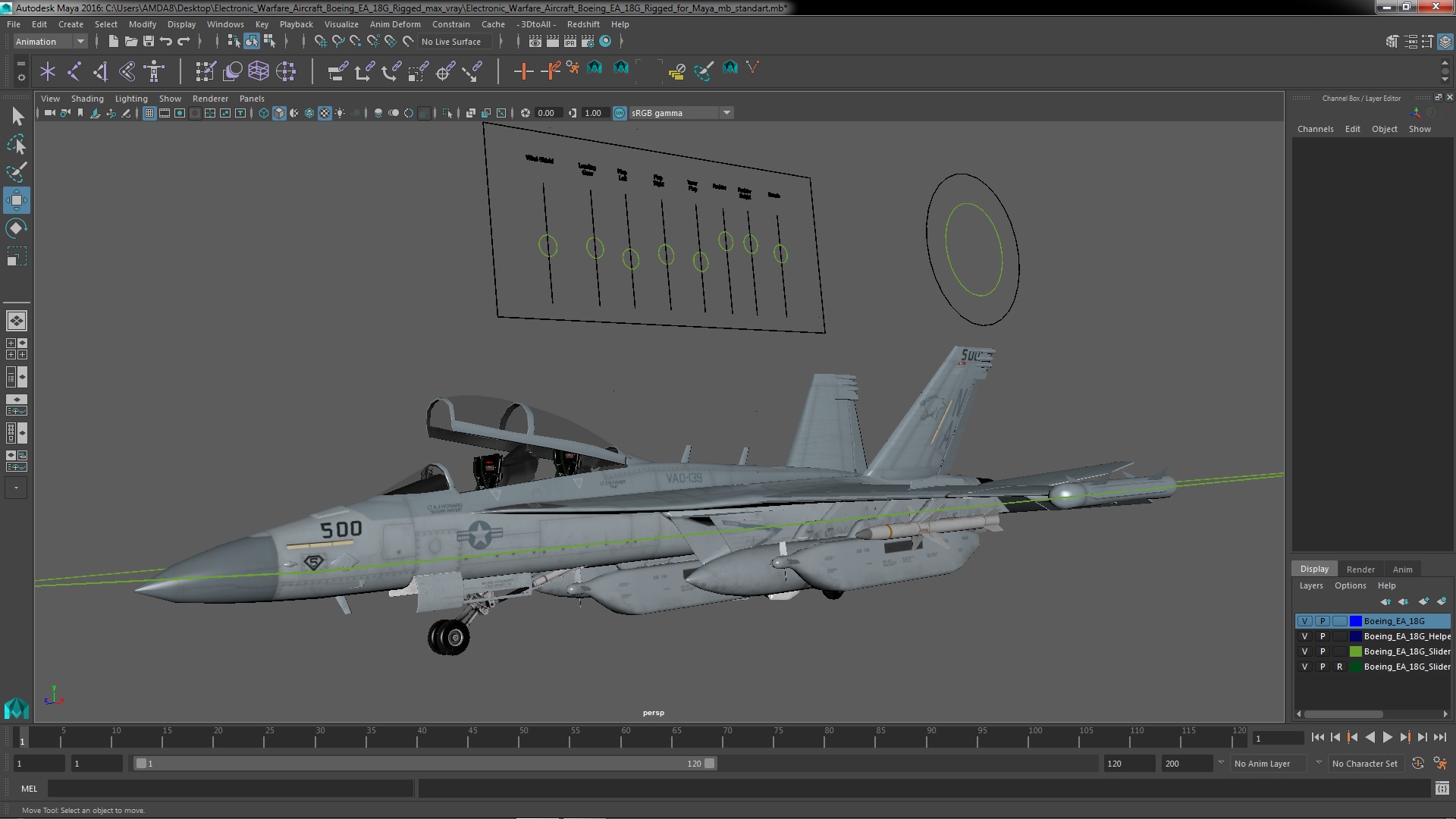Viewport: 1456px width, 819px height.
Task: Activate the Scale tool in toolbox
Action: click(17, 256)
